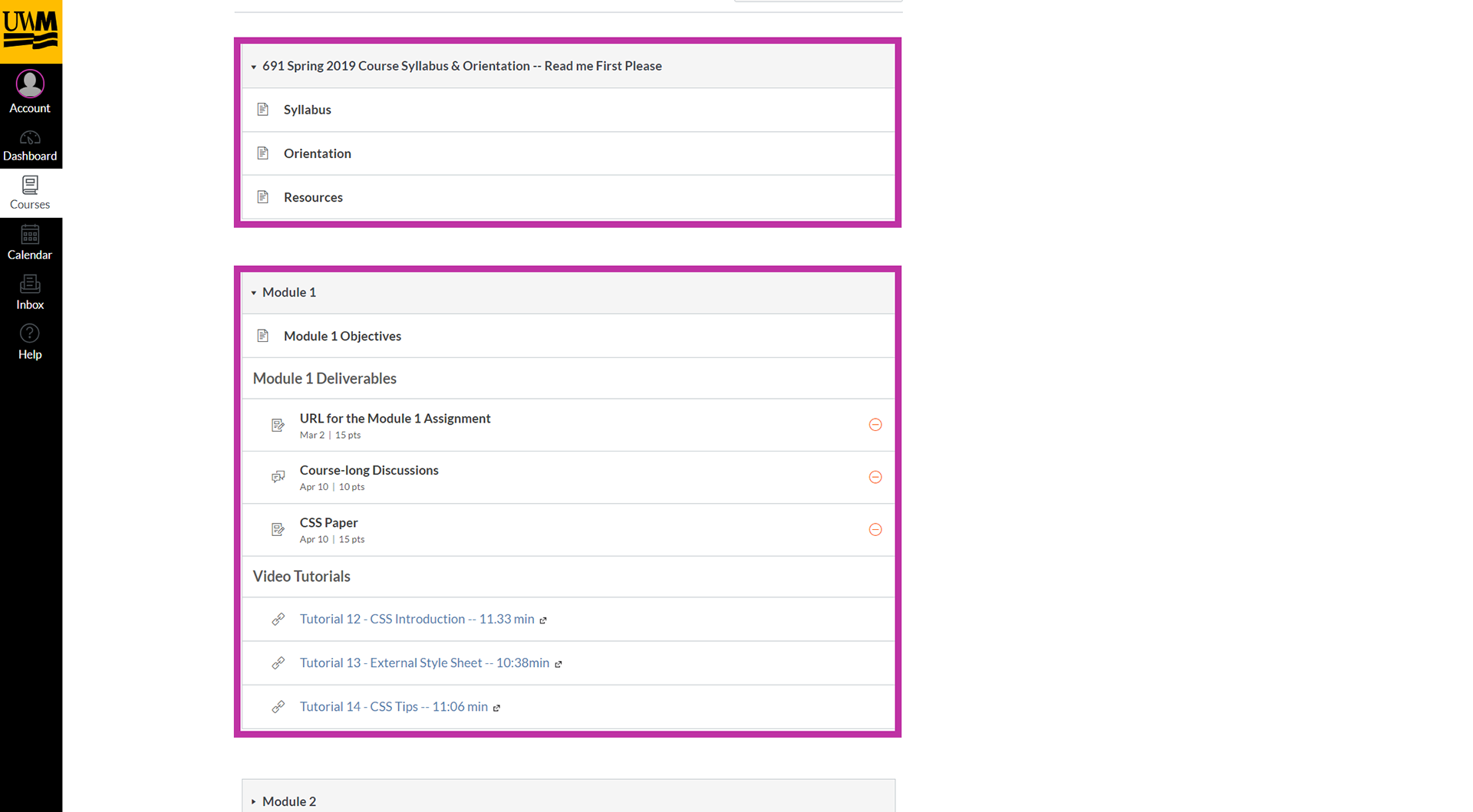Open the Orientation page

(318, 153)
